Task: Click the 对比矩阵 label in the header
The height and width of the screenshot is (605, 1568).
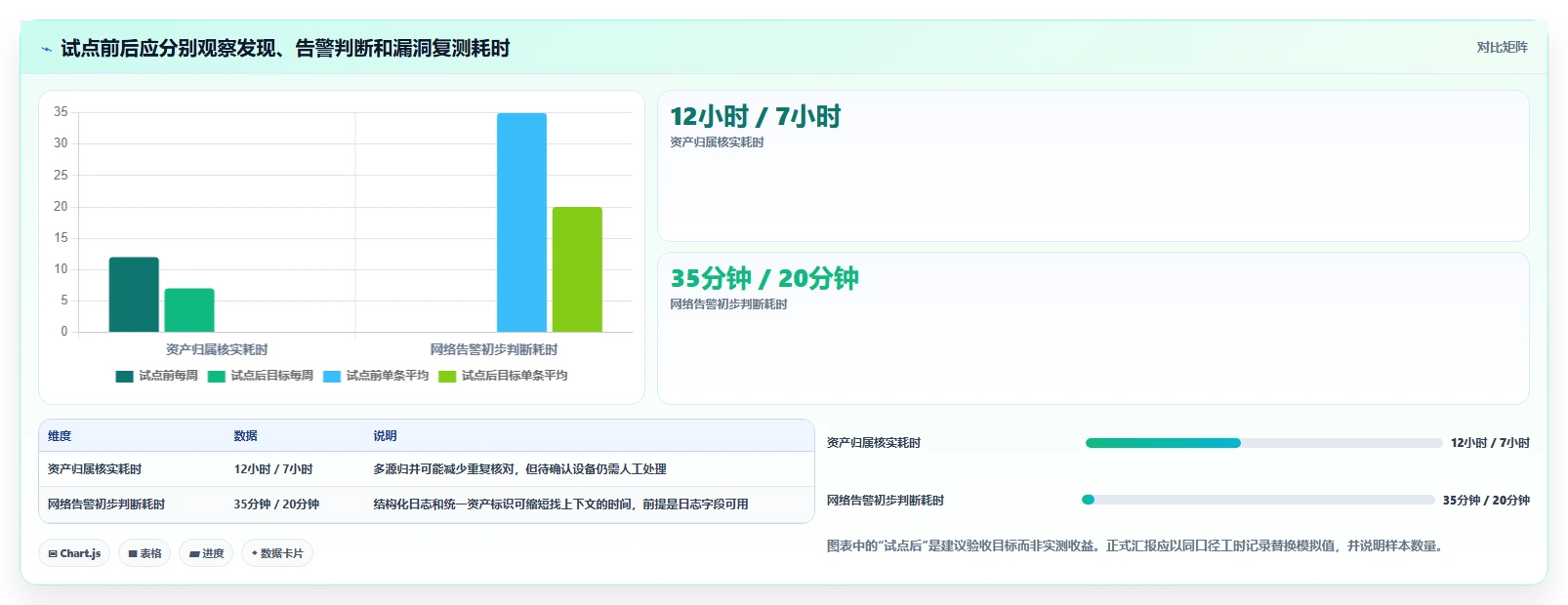Action: (1502, 47)
